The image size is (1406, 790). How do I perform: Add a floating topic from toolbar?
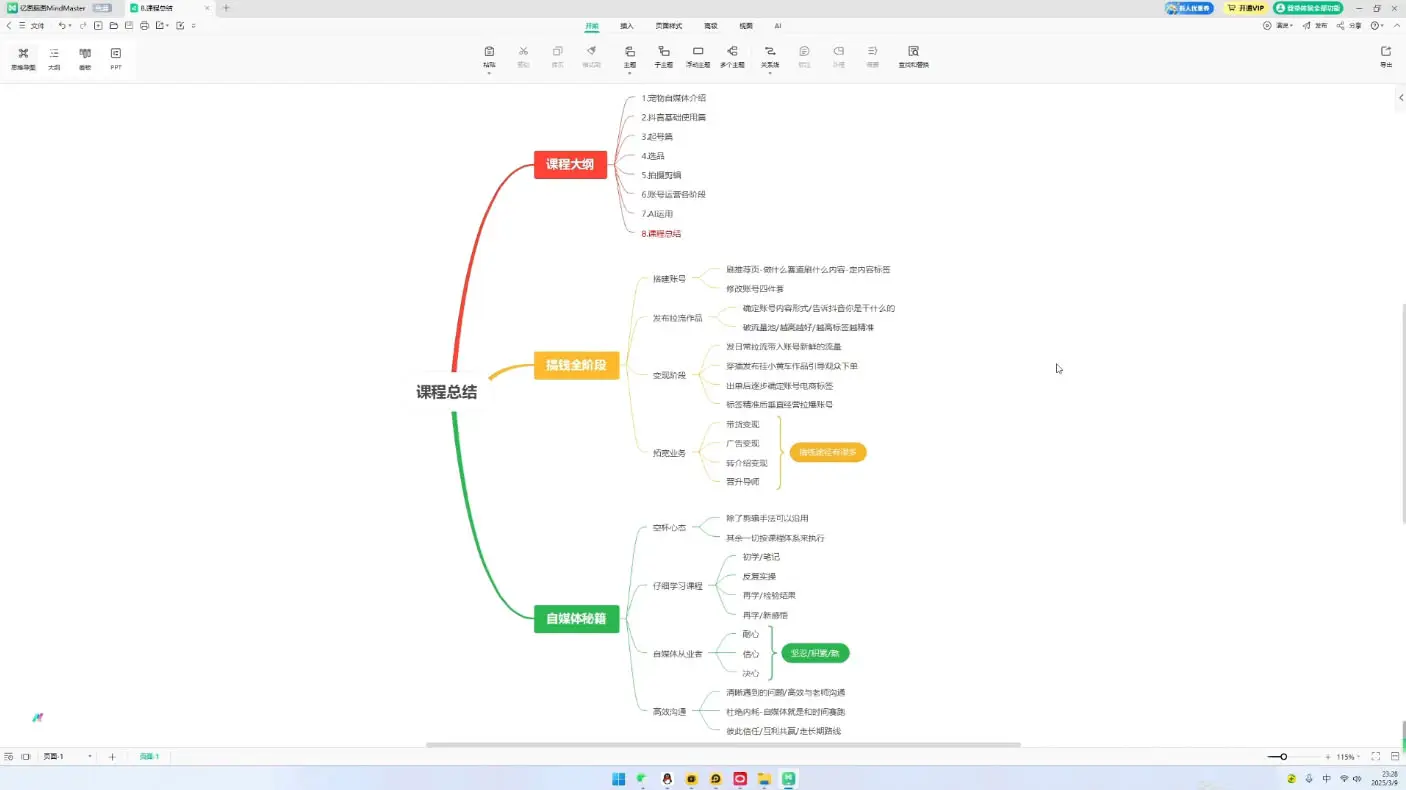tap(698, 56)
